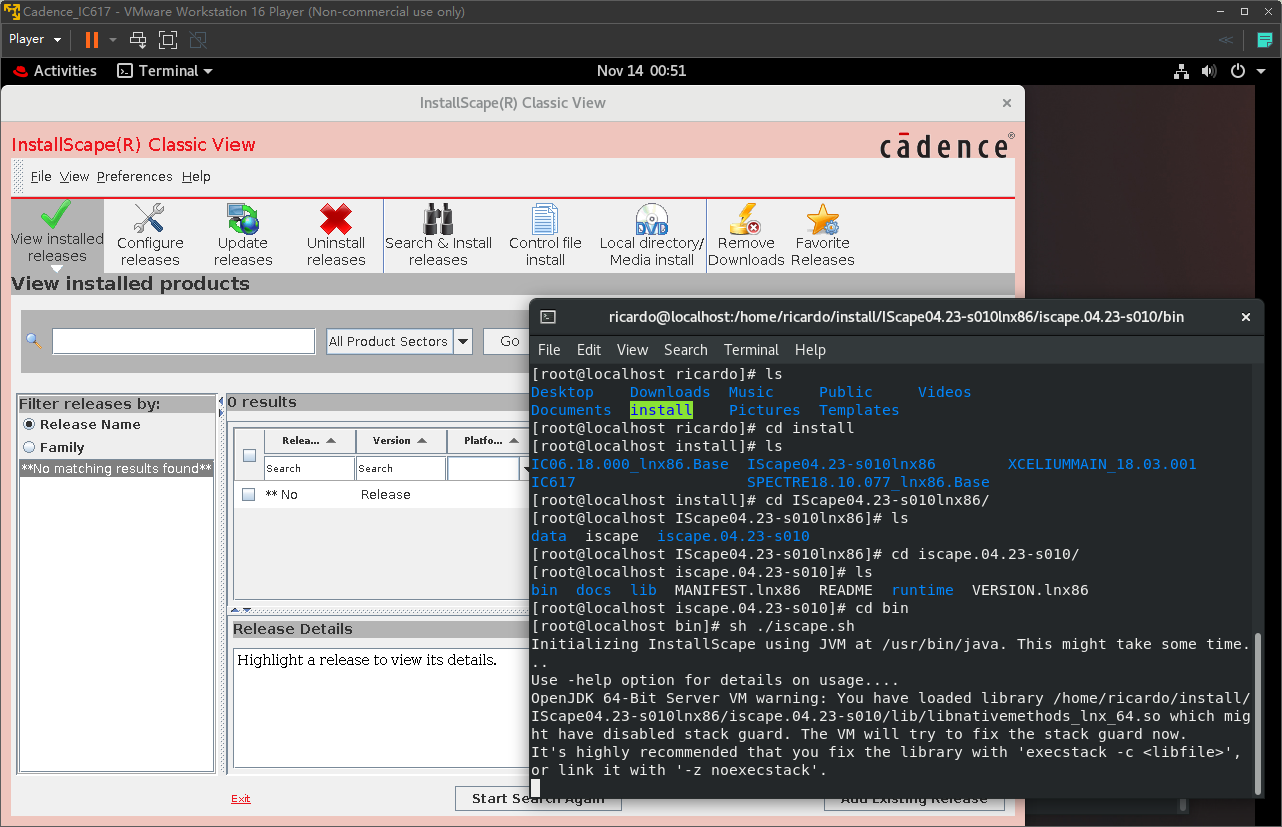The image size is (1282, 827).
Task: Open Configure releases tool
Action: tap(150, 234)
